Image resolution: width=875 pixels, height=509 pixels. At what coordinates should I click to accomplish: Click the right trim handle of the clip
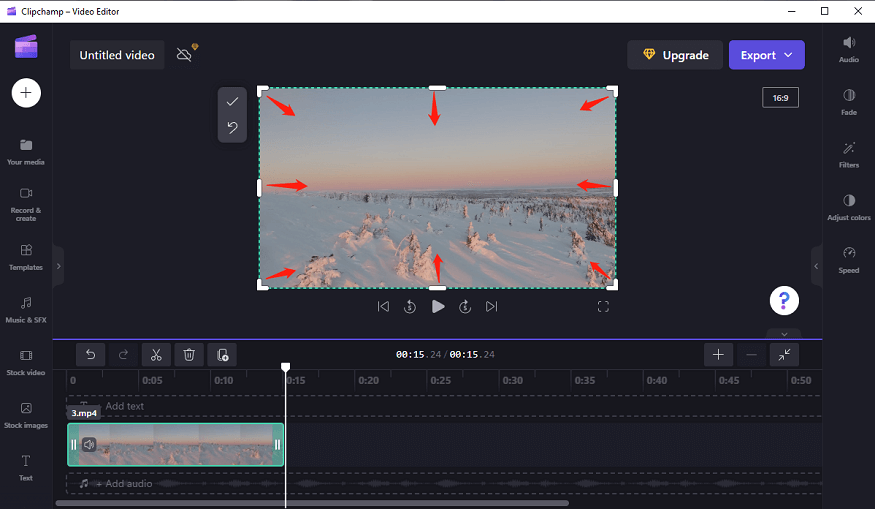(277, 445)
